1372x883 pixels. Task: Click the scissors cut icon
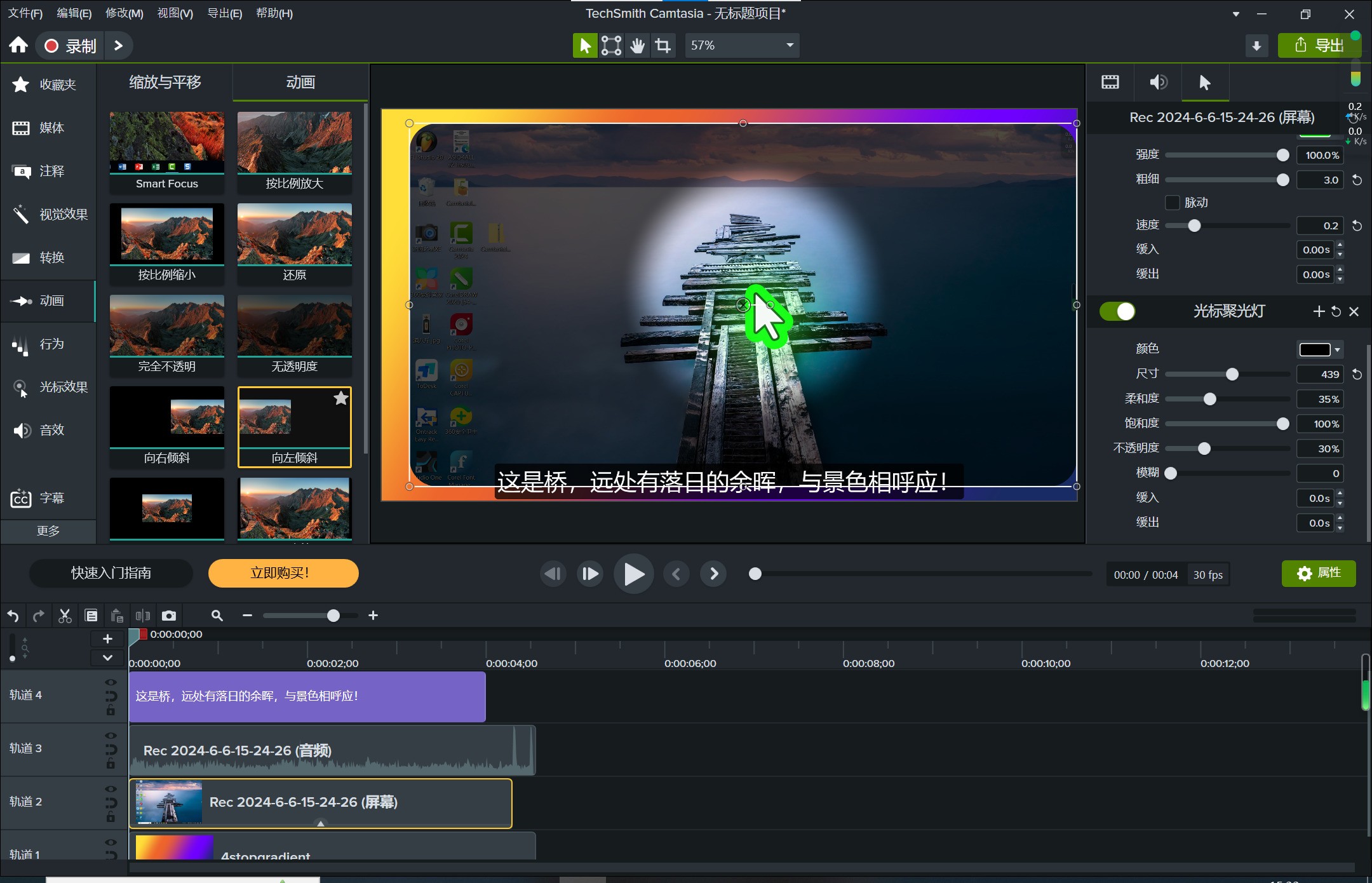coord(65,616)
